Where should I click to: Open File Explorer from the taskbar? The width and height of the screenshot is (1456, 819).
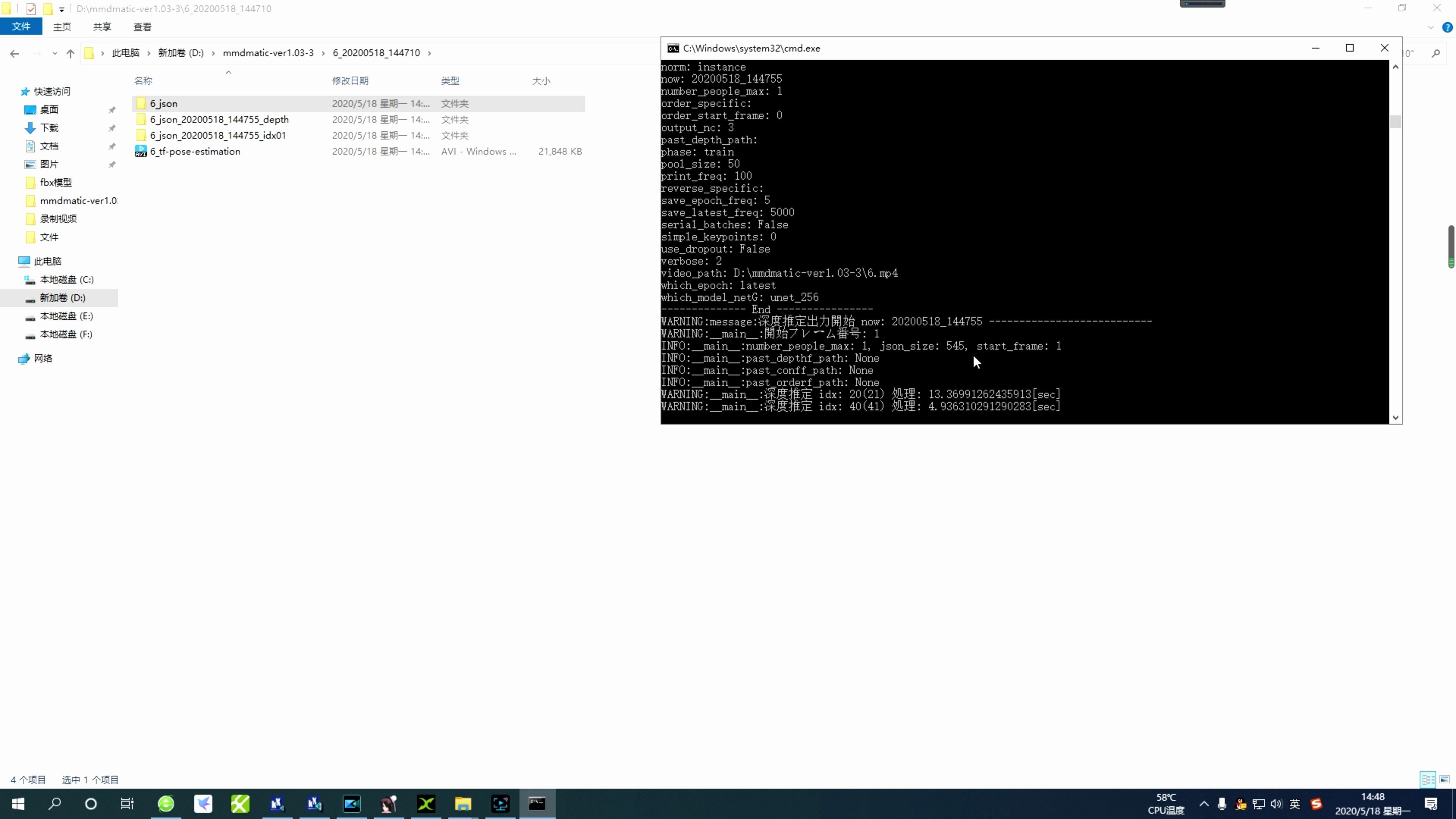tap(463, 804)
